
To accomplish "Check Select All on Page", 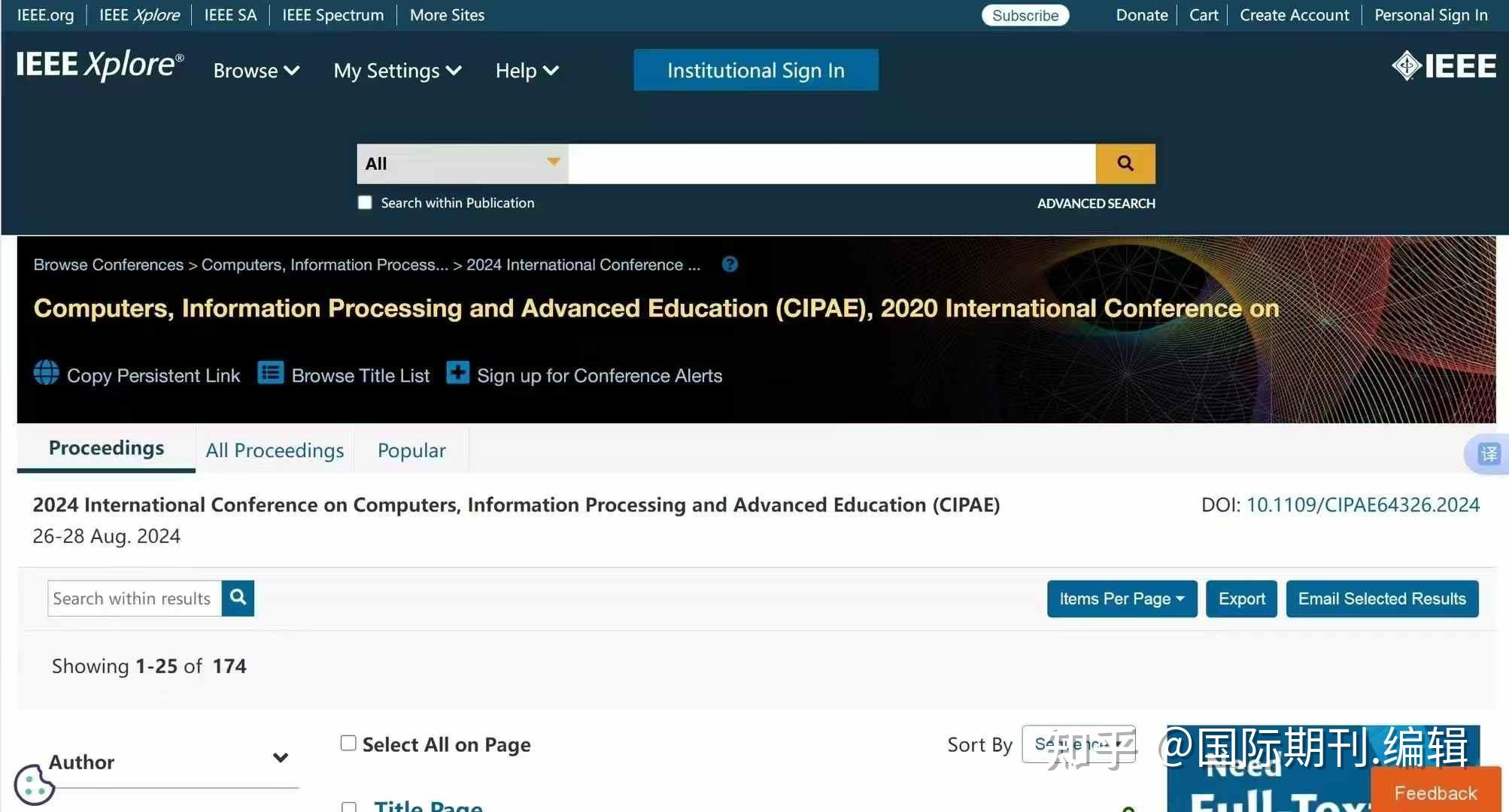I will tap(348, 743).
